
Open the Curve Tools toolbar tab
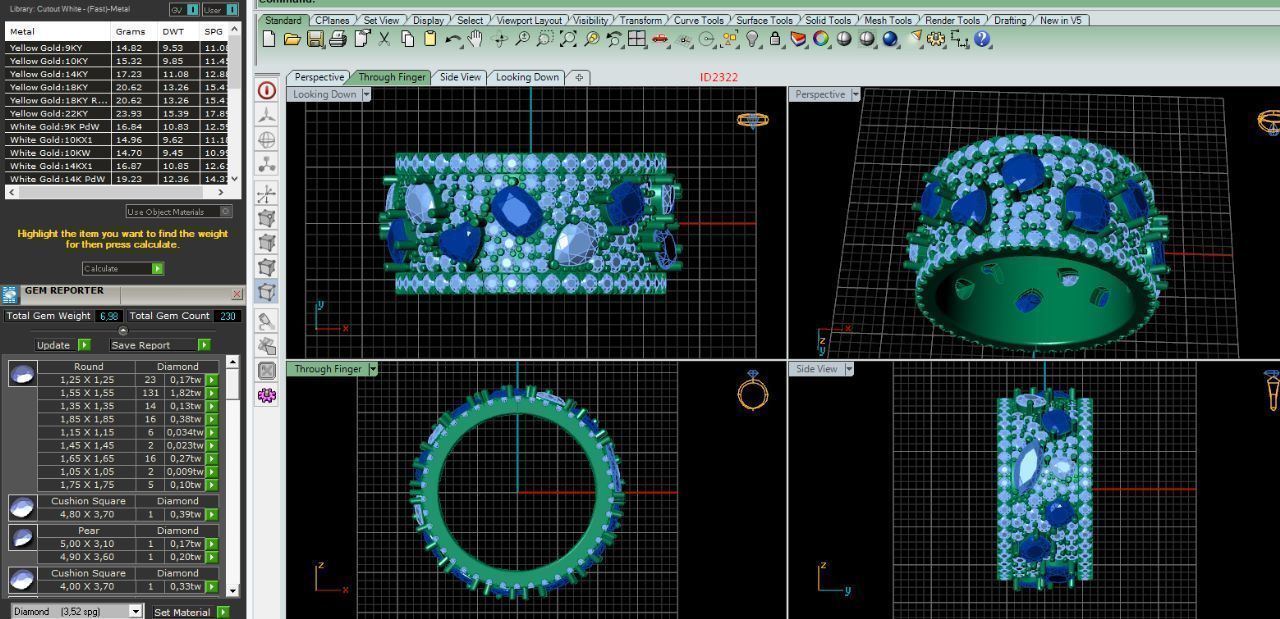tap(699, 20)
